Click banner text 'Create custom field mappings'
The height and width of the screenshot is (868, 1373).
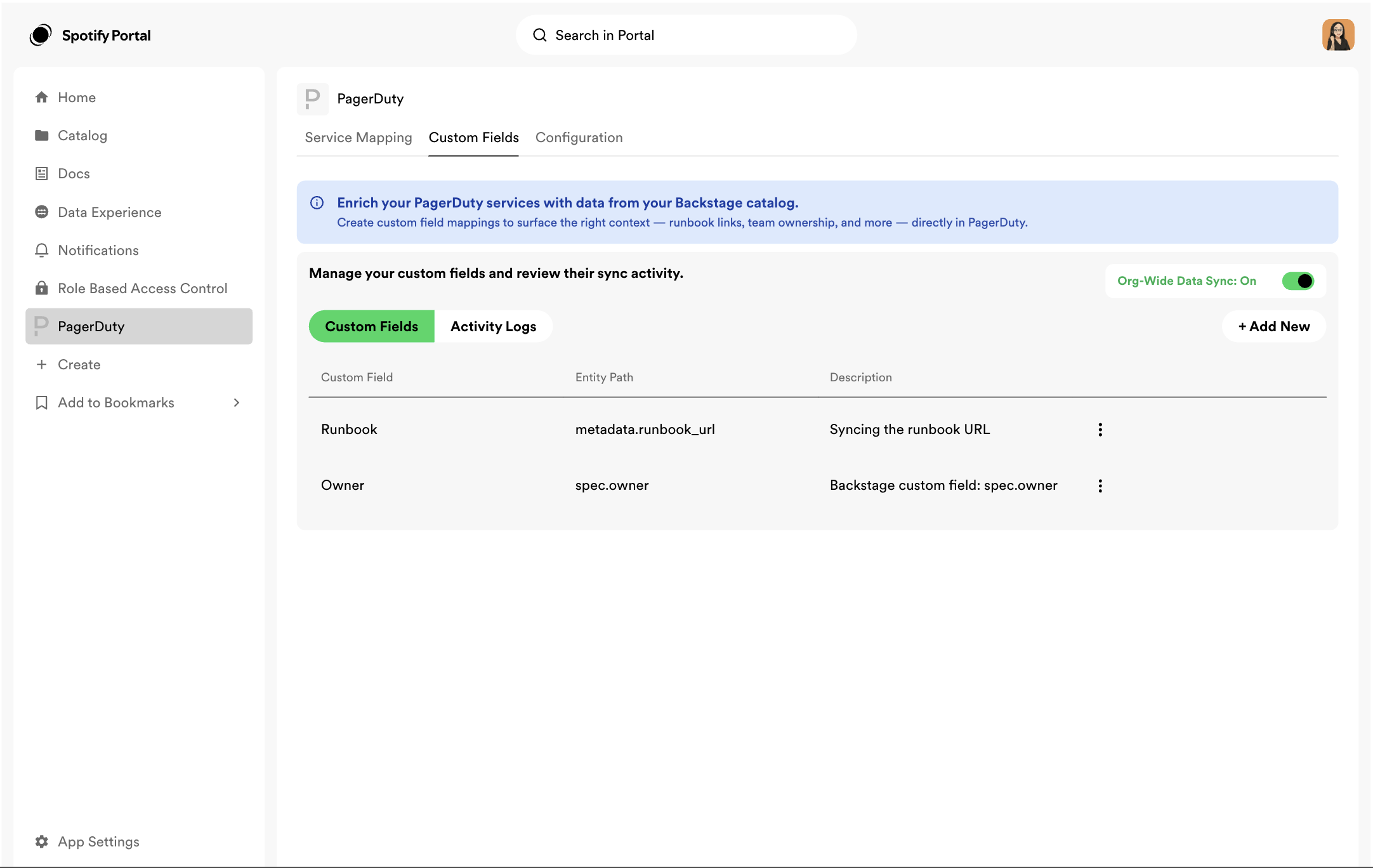pyautogui.click(x=682, y=223)
